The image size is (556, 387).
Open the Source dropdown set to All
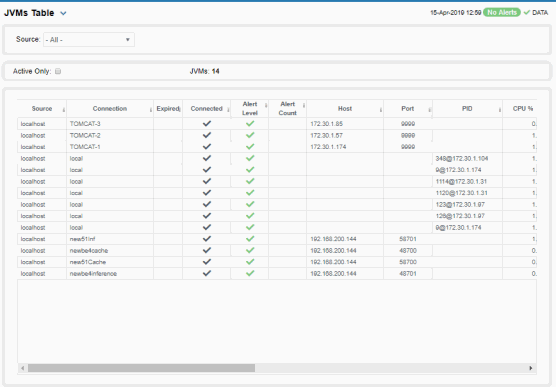(x=89, y=40)
